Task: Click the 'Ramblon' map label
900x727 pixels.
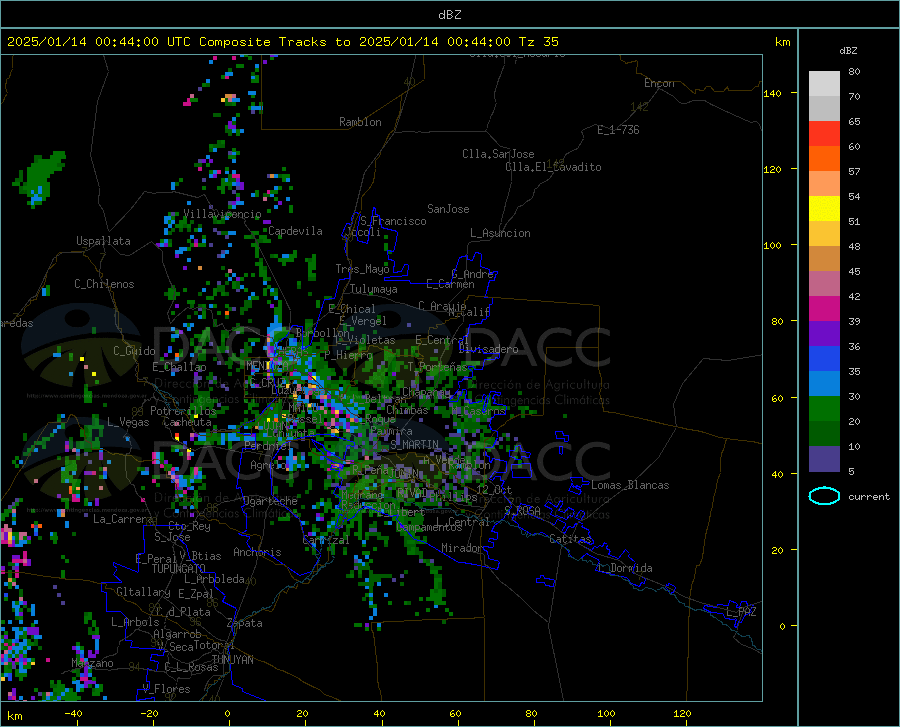Action: pyautogui.click(x=360, y=122)
